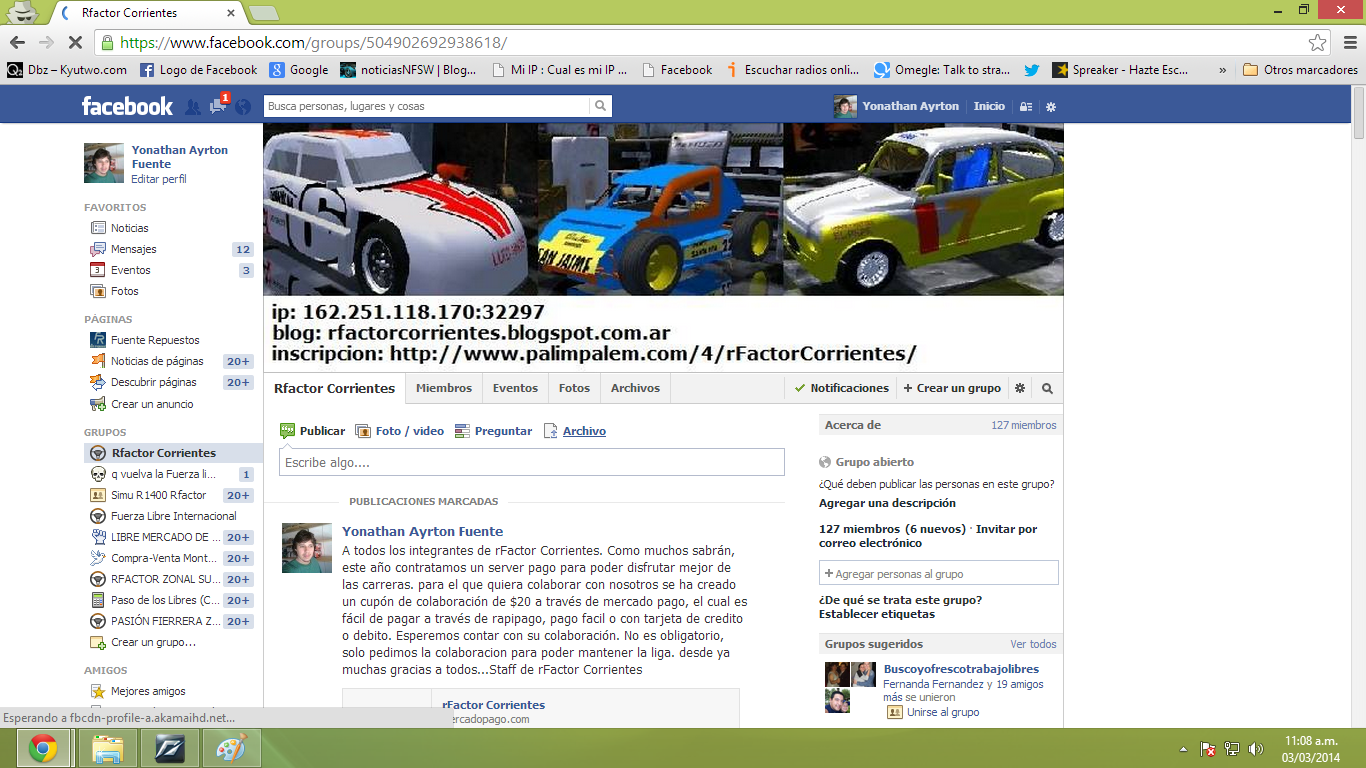1366x768 pixels.
Task: Click the address bar URL
Action: coord(313,43)
